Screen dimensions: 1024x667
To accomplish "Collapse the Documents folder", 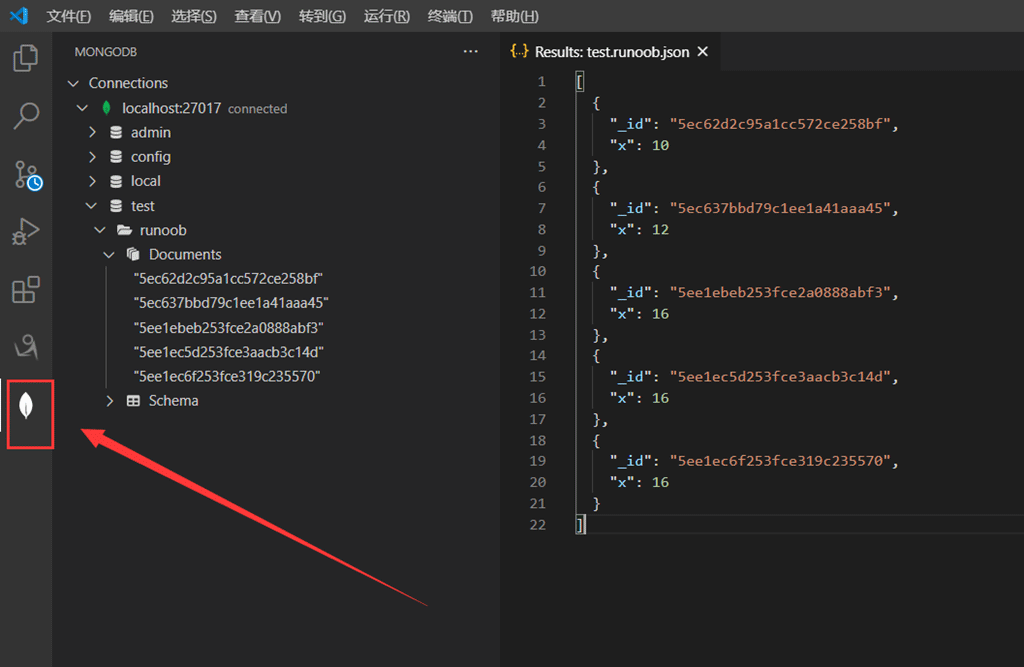I will tap(110, 255).
